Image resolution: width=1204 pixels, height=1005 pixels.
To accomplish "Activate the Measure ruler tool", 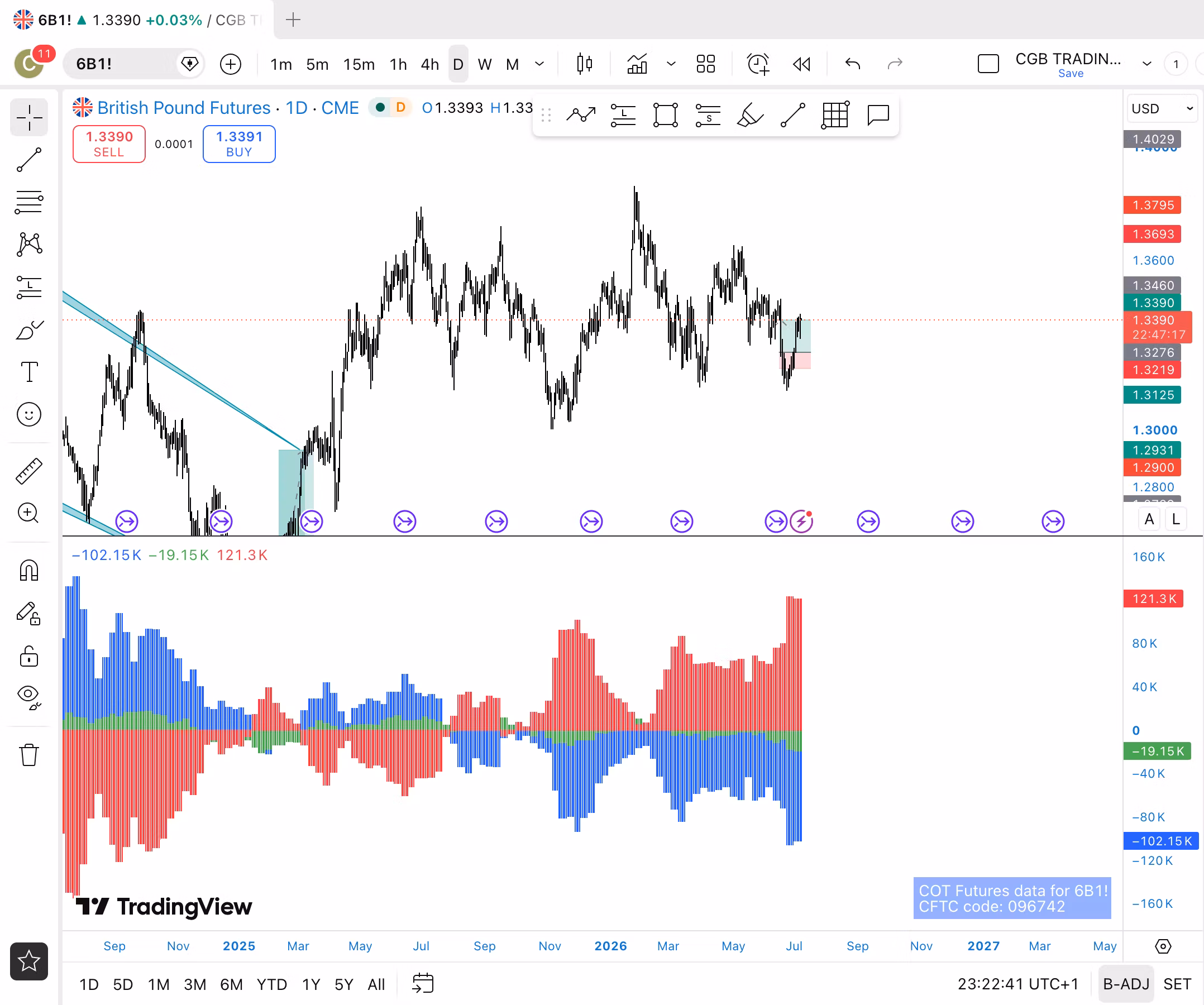I will [28, 471].
